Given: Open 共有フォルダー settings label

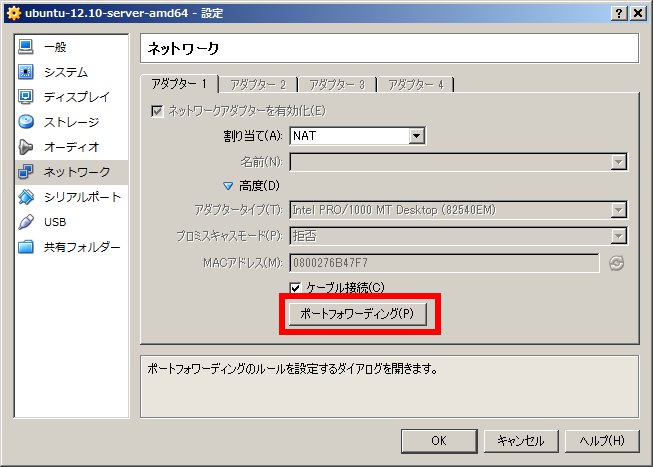Looking at the screenshot, I should point(82,247).
